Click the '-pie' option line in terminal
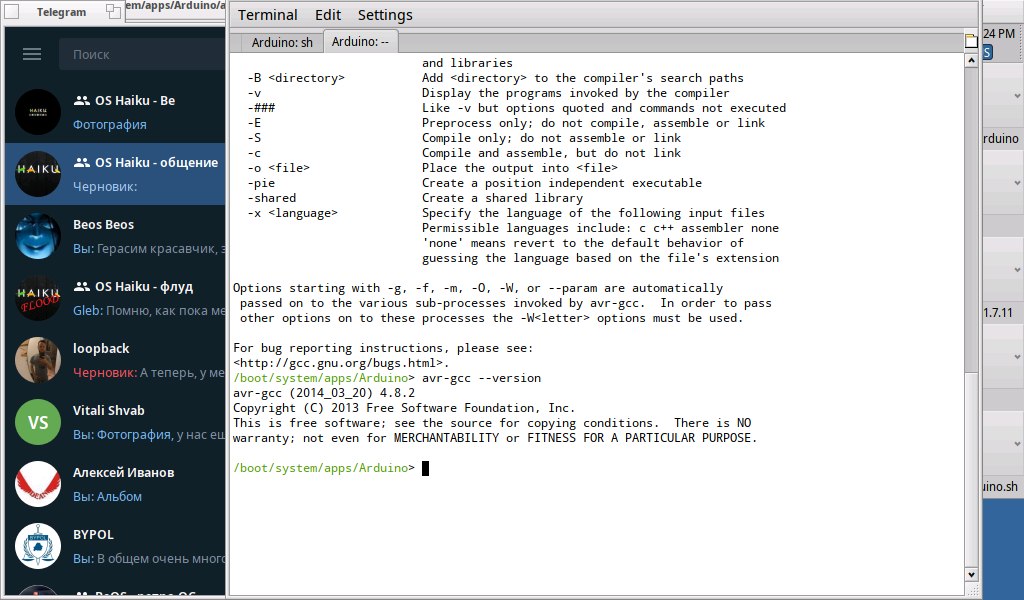Image resolution: width=1024 pixels, height=600 pixels. [x=474, y=183]
